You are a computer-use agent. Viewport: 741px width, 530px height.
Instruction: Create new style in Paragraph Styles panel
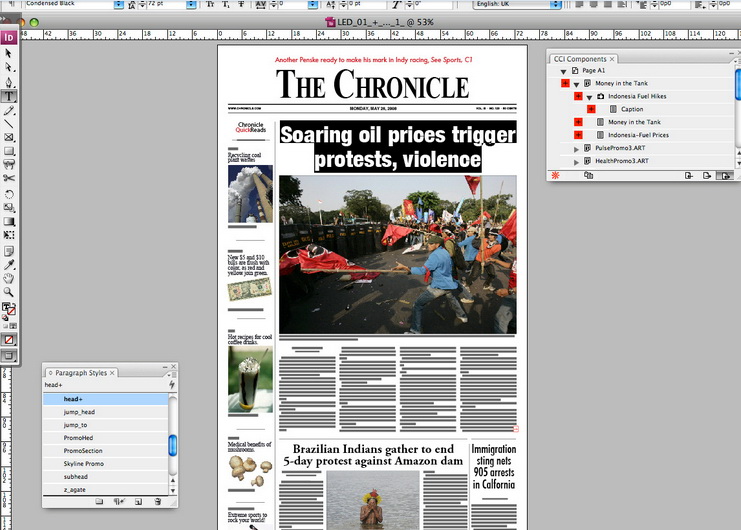click(x=138, y=502)
